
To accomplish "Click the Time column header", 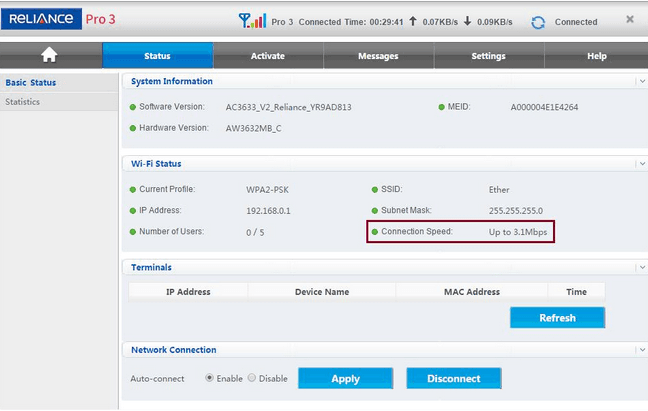I will coord(577,292).
